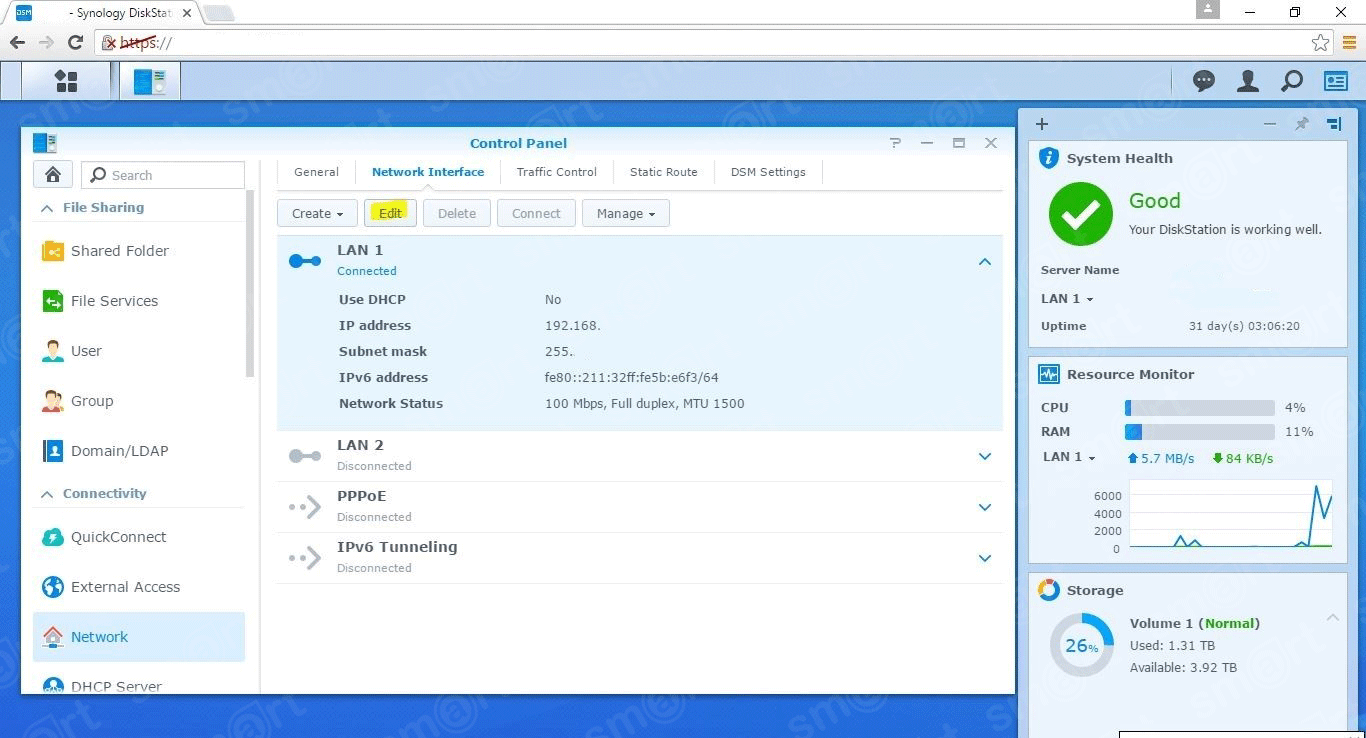Open the User settings item
1366x738 pixels.
pyautogui.click(x=139, y=351)
